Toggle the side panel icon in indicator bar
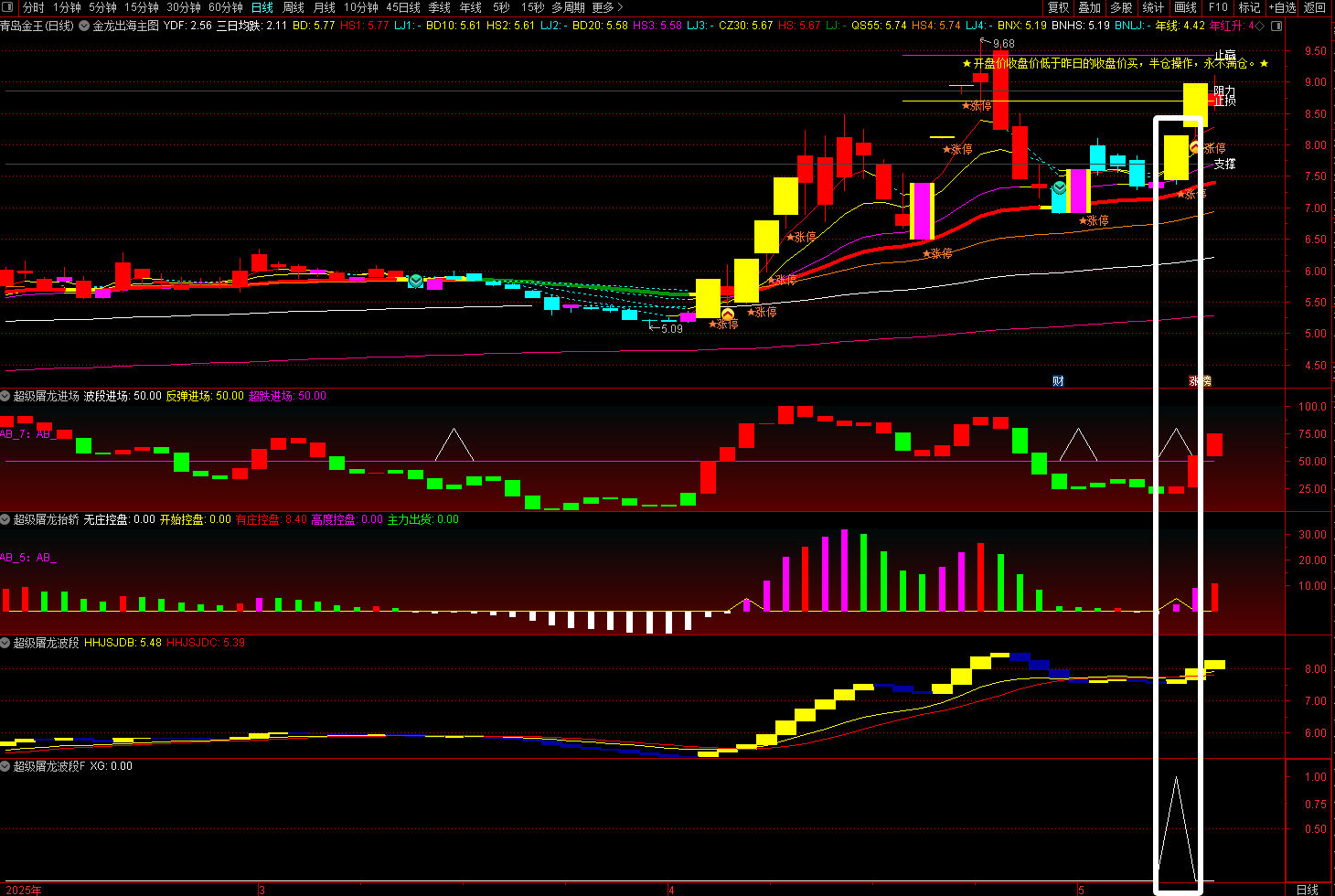This screenshot has height=896, width=1335. [1276, 26]
